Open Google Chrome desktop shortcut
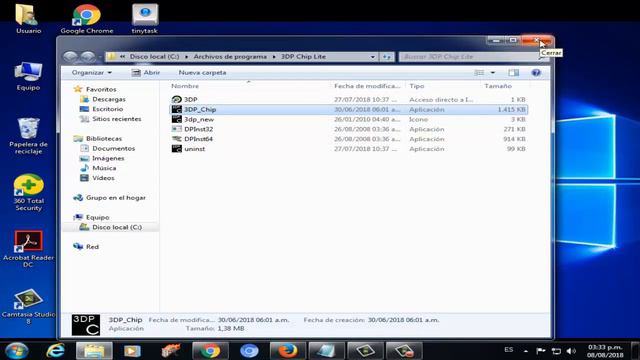The image size is (640, 360). pos(87,18)
